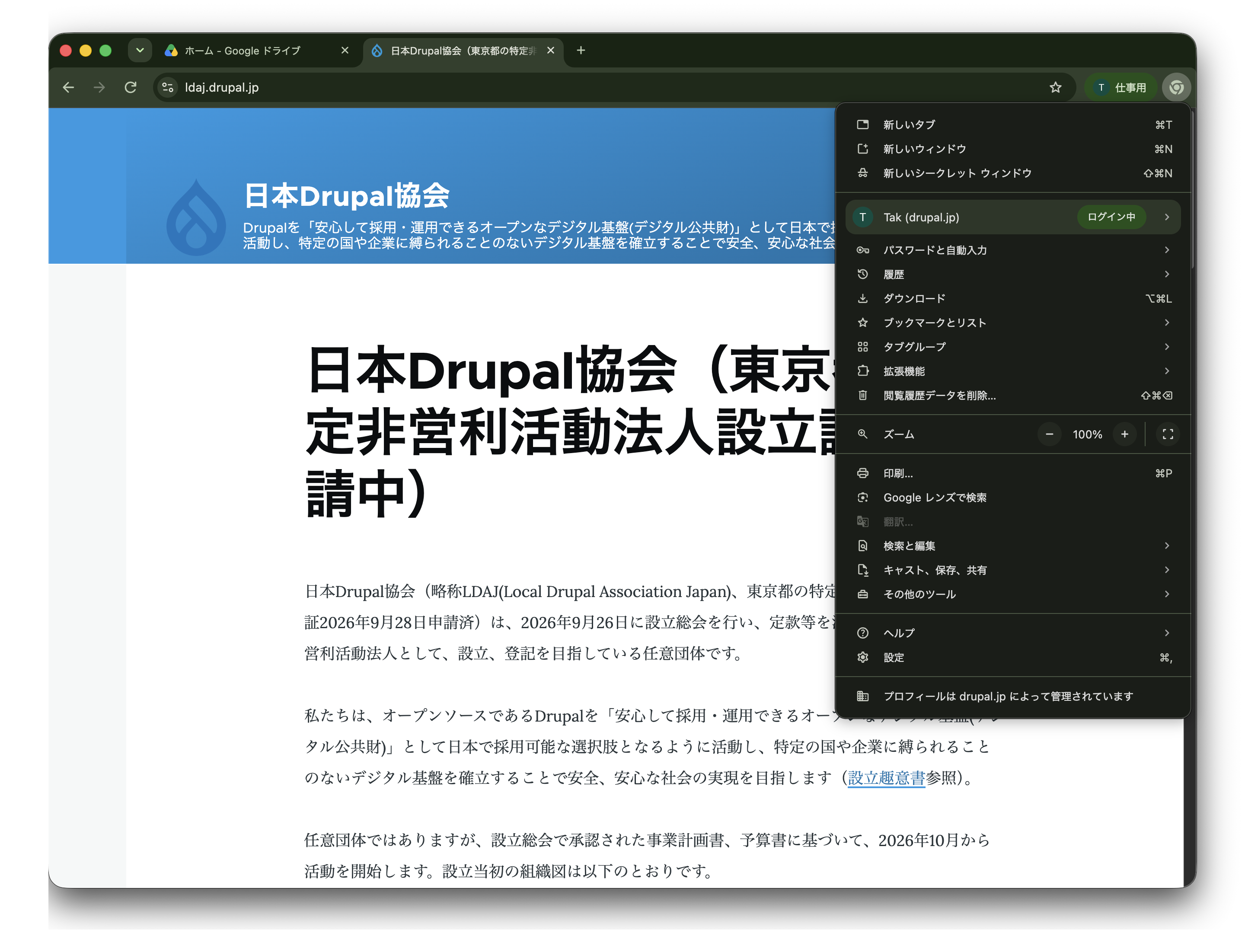
Task: Open キャスト、保存、共有 submenu
Action: tap(1013, 570)
